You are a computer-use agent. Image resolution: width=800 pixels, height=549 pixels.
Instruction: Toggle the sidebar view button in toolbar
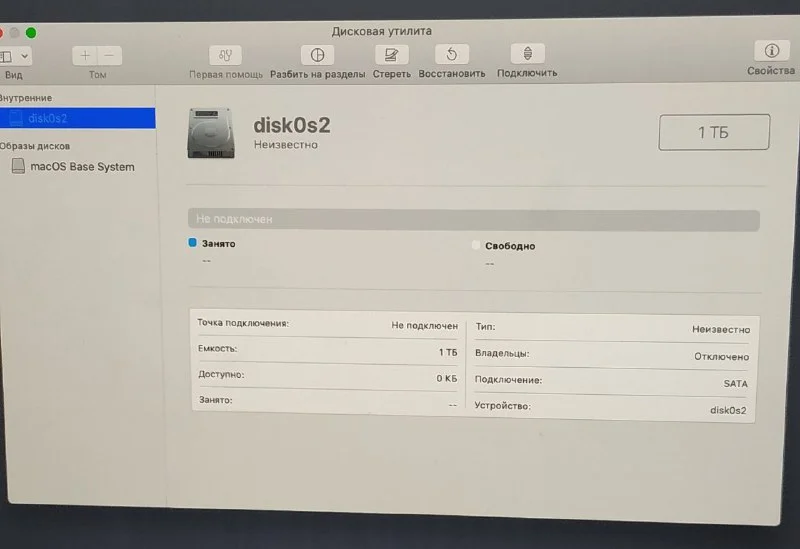pos(5,57)
